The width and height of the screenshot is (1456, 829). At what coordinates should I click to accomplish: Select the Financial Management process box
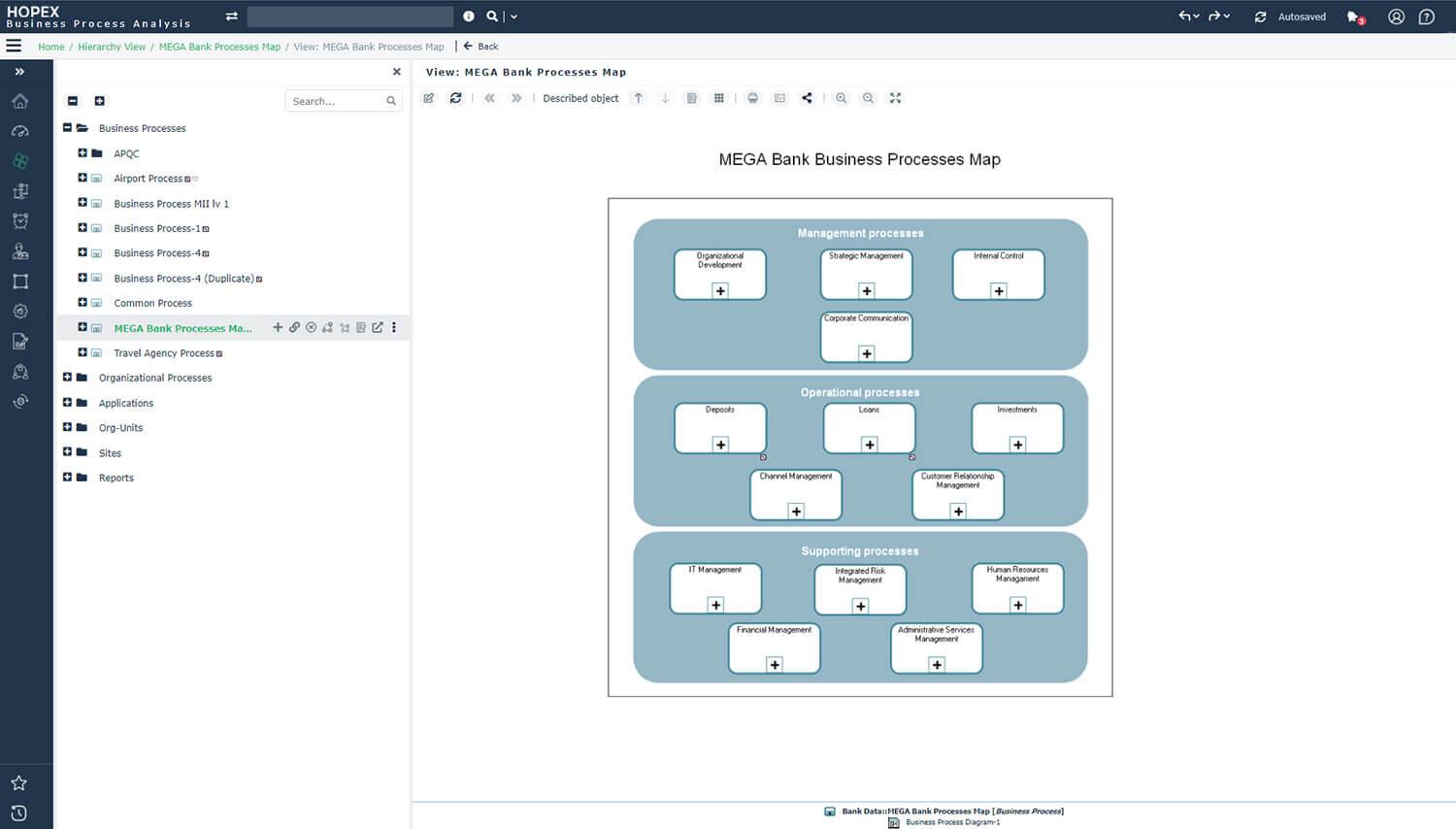click(775, 648)
